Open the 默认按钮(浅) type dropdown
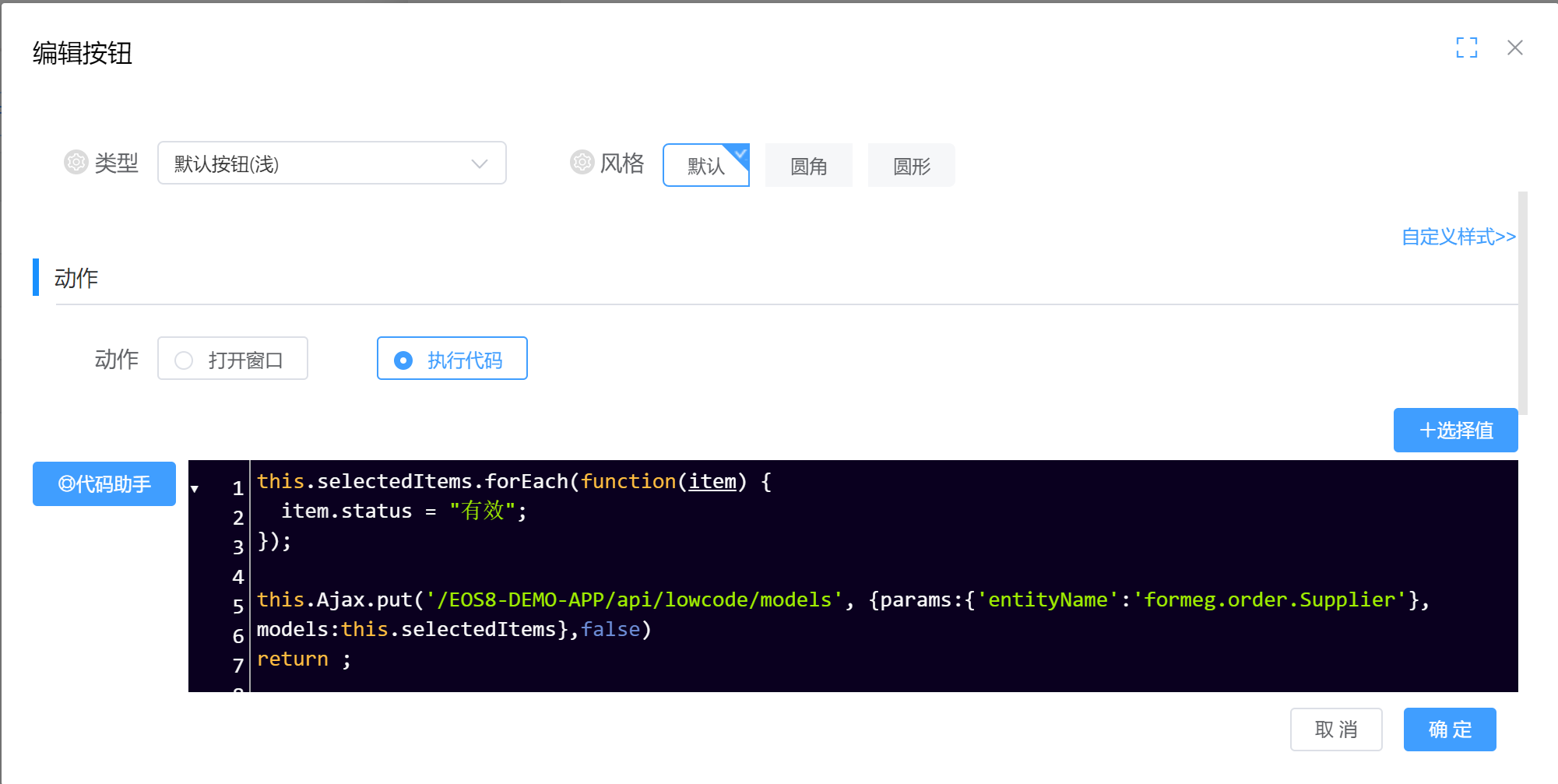The width and height of the screenshot is (1558, 784). 331,163
